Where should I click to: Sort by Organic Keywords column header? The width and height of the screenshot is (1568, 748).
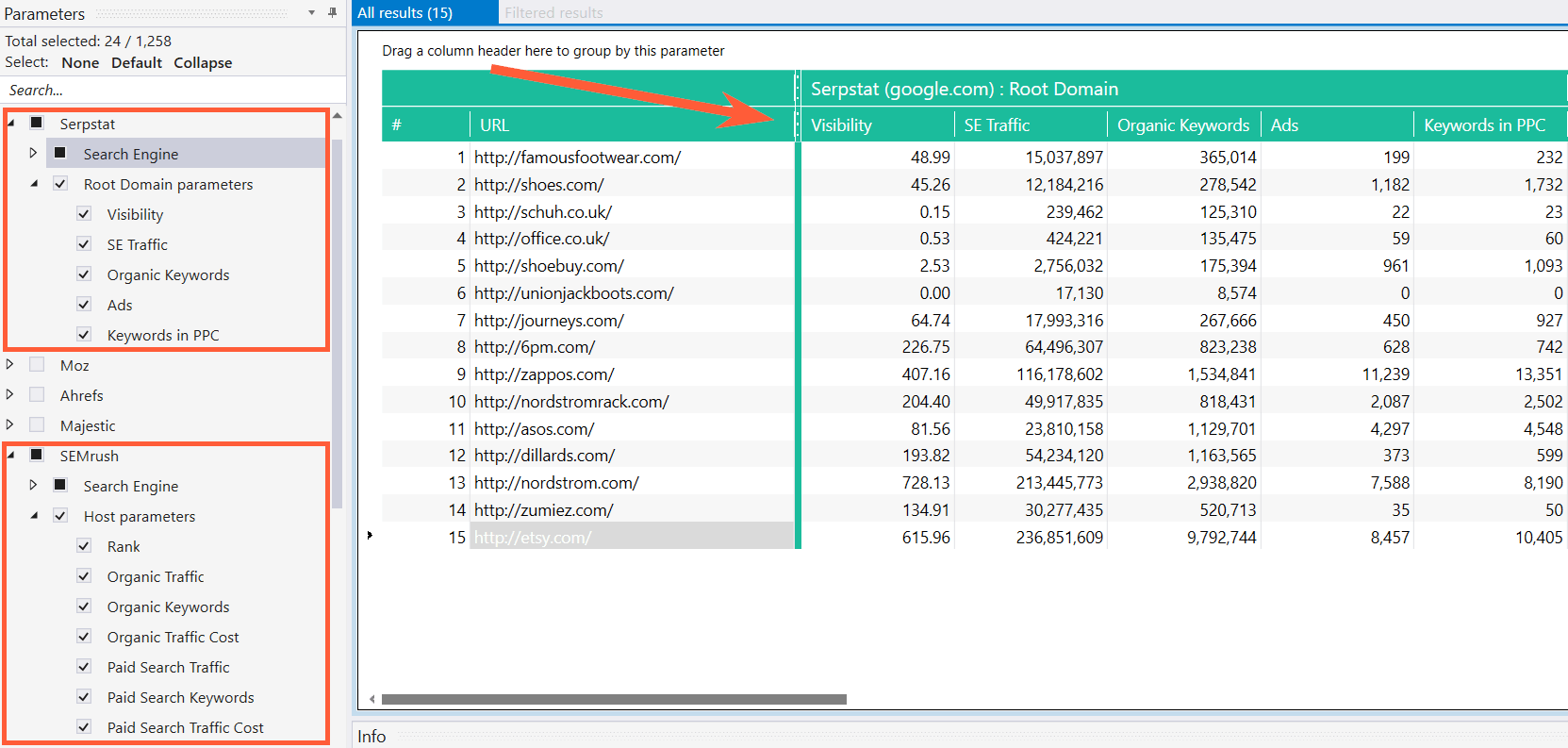[x=1184, y=125]
